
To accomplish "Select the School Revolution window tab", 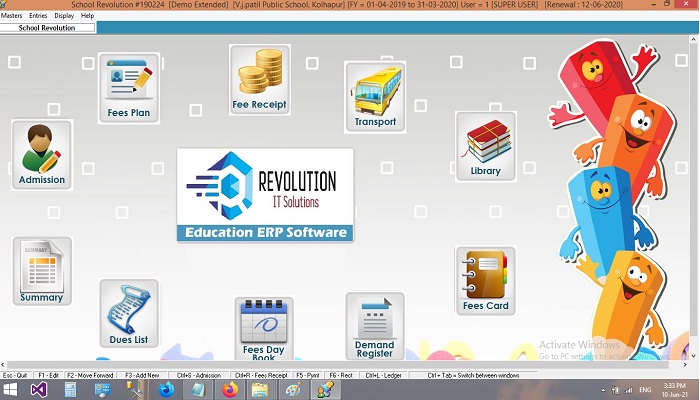I will tap(47, 28).
